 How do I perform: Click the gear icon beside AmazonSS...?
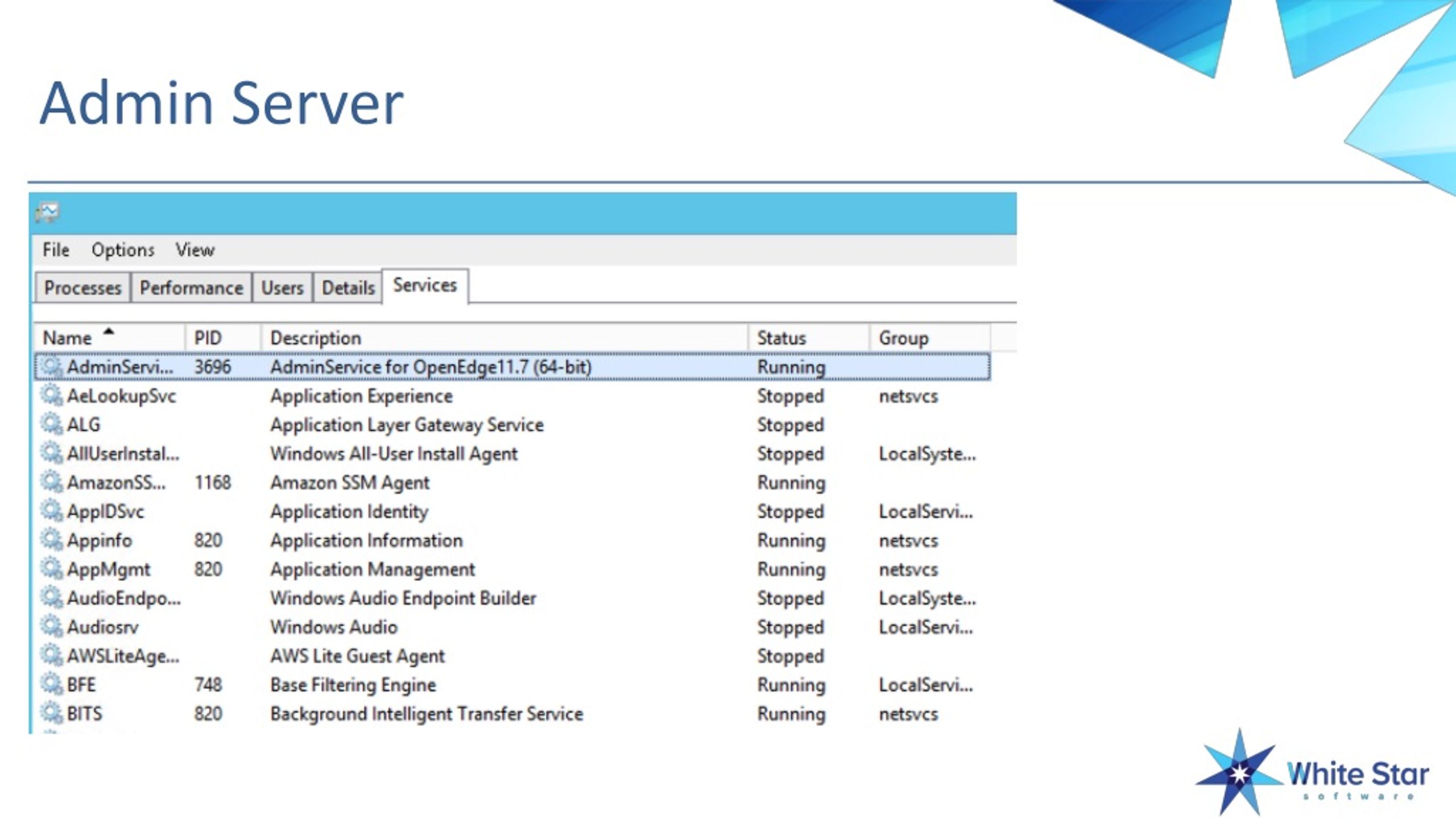pos(52,482)
